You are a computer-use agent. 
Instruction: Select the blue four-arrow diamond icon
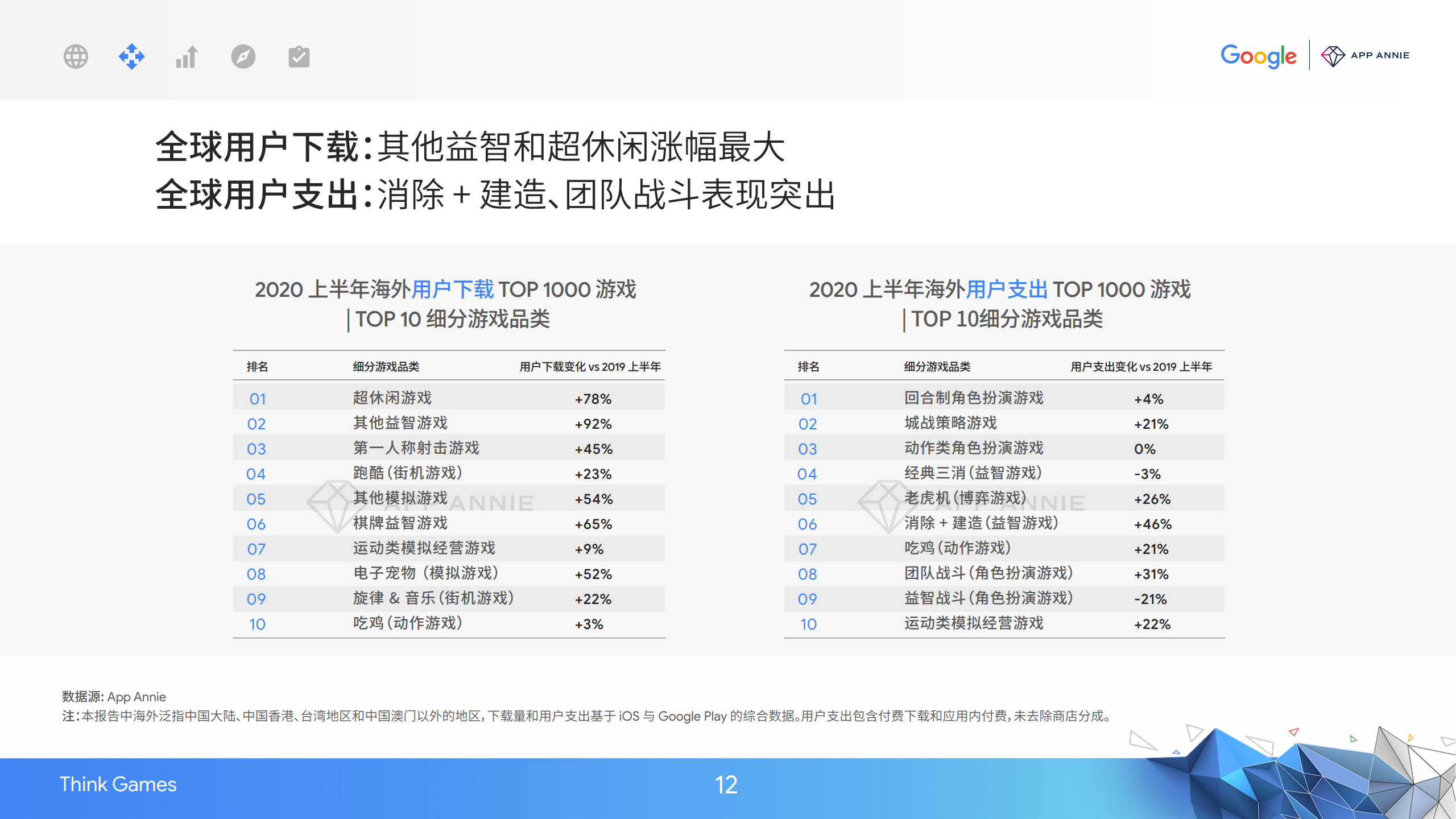pyautogui.click(x=131, y=56)
